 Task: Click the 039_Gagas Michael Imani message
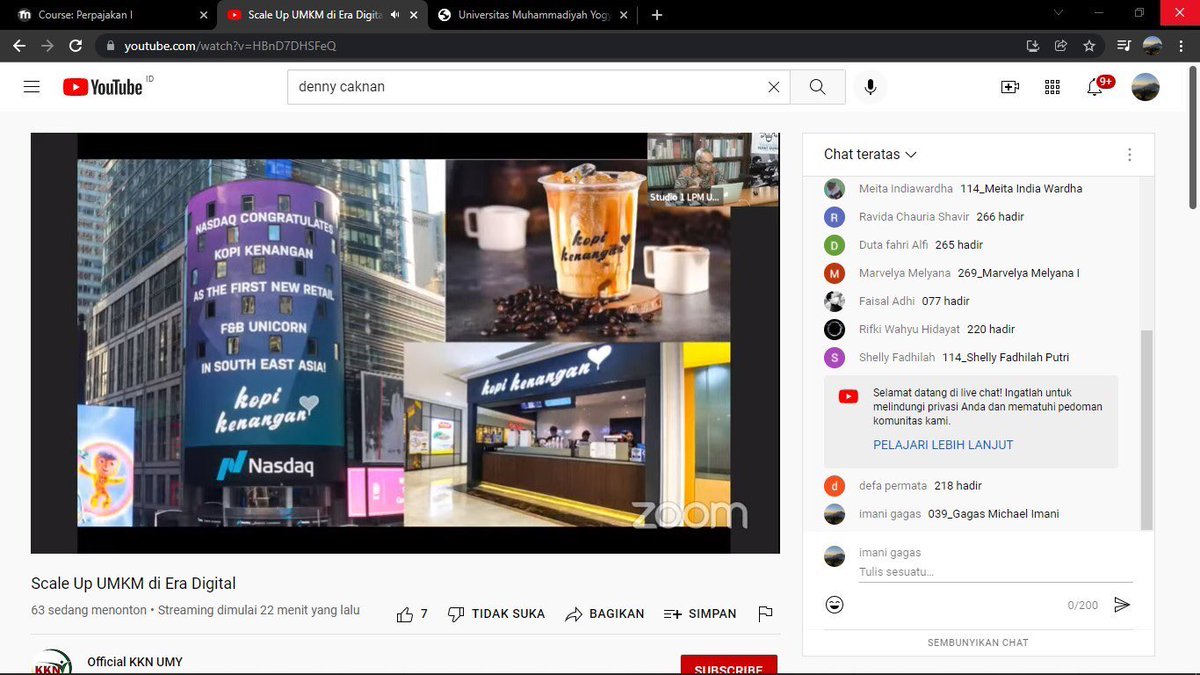point(993,514)
